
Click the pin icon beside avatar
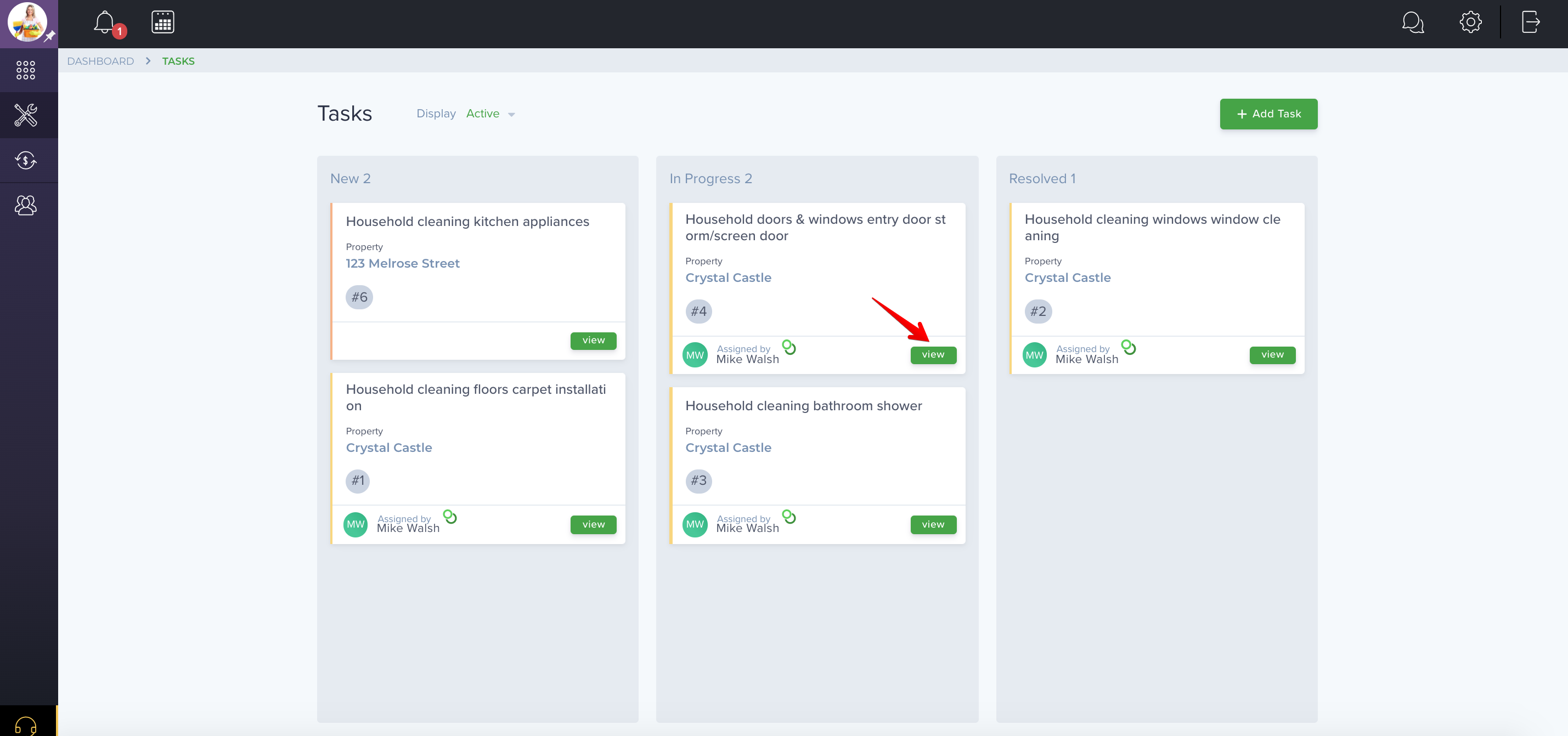pyautogui.click(x=50, y=37)
